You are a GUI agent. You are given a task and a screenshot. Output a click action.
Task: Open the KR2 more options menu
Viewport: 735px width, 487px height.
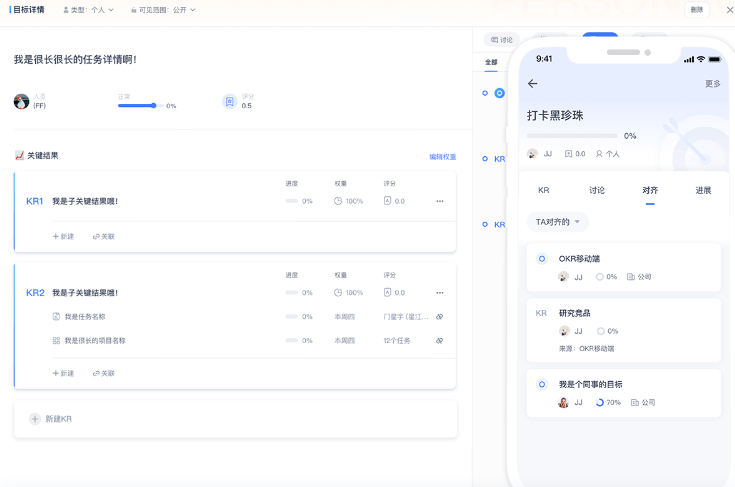[x=440, y=292]
